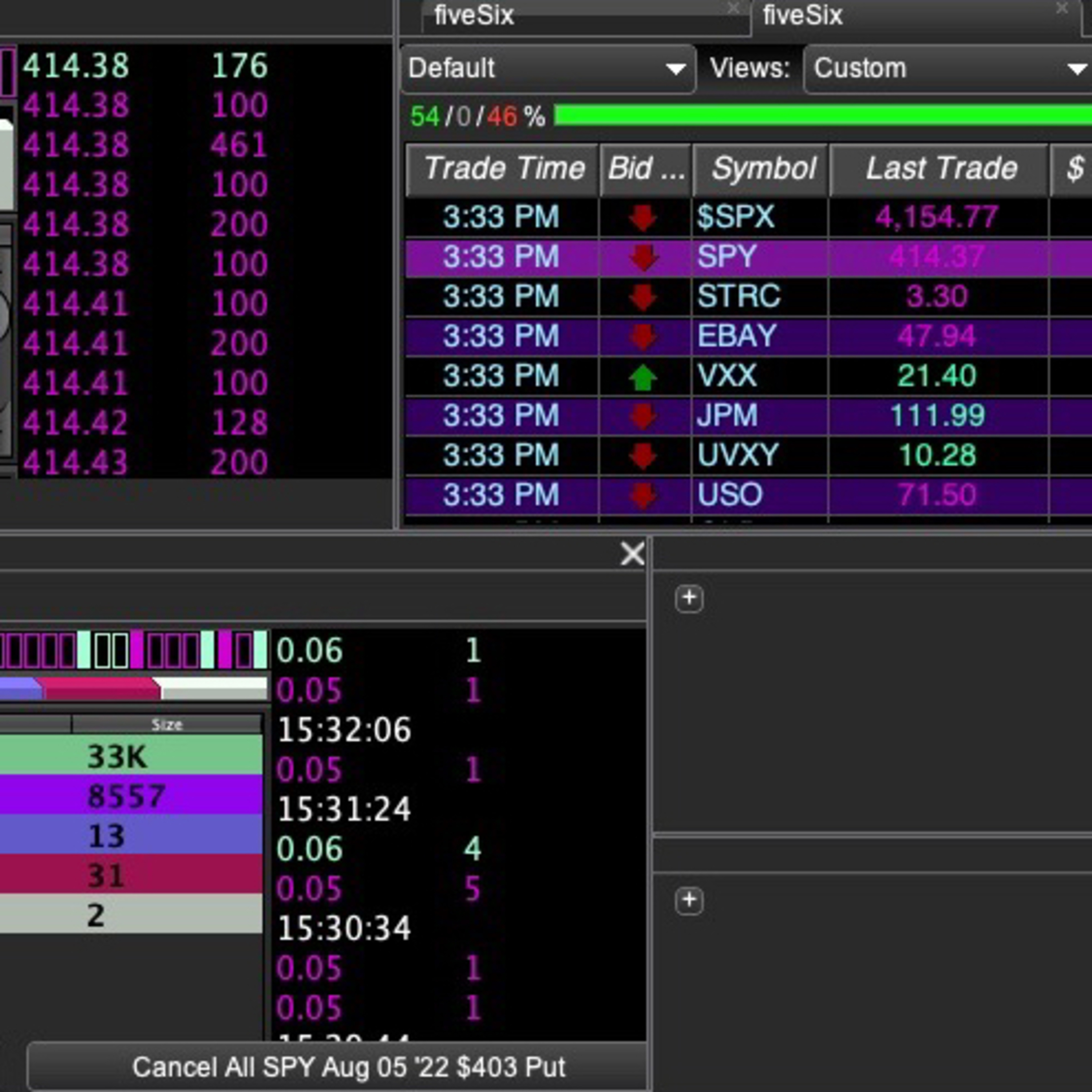The width and height of the screenshot is (1092, 1092).
Task: Select the STRC symbol in the watchlist
Action: (x=739, y=297)
